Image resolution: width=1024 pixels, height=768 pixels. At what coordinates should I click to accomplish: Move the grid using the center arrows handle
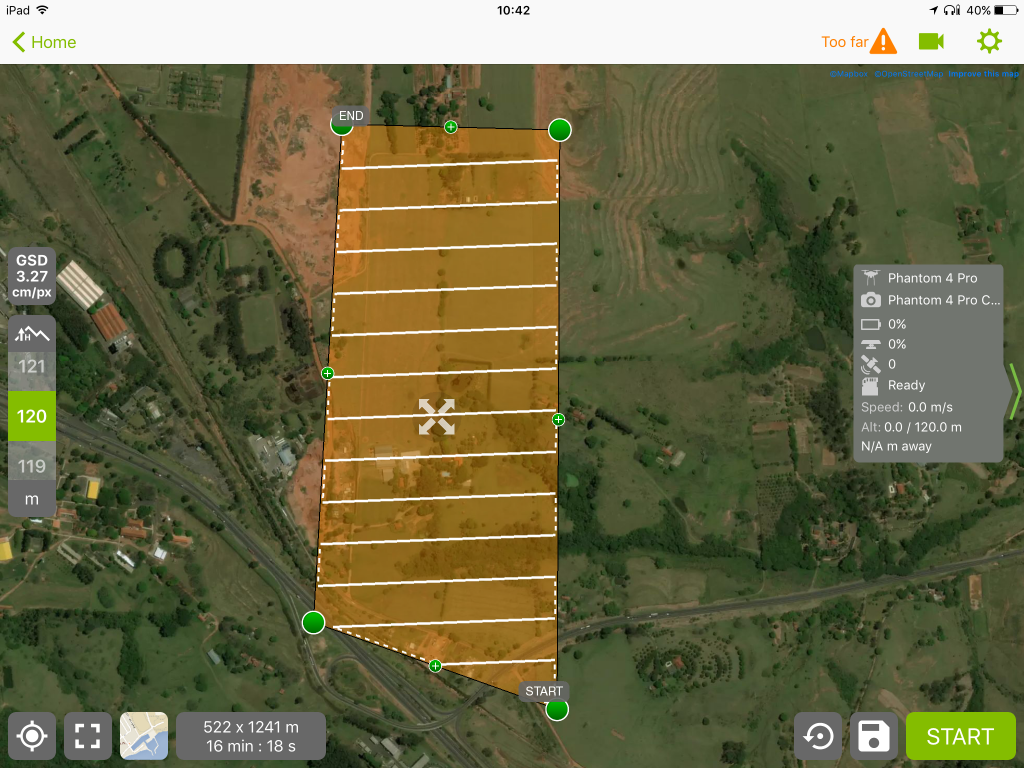(436, 417)
